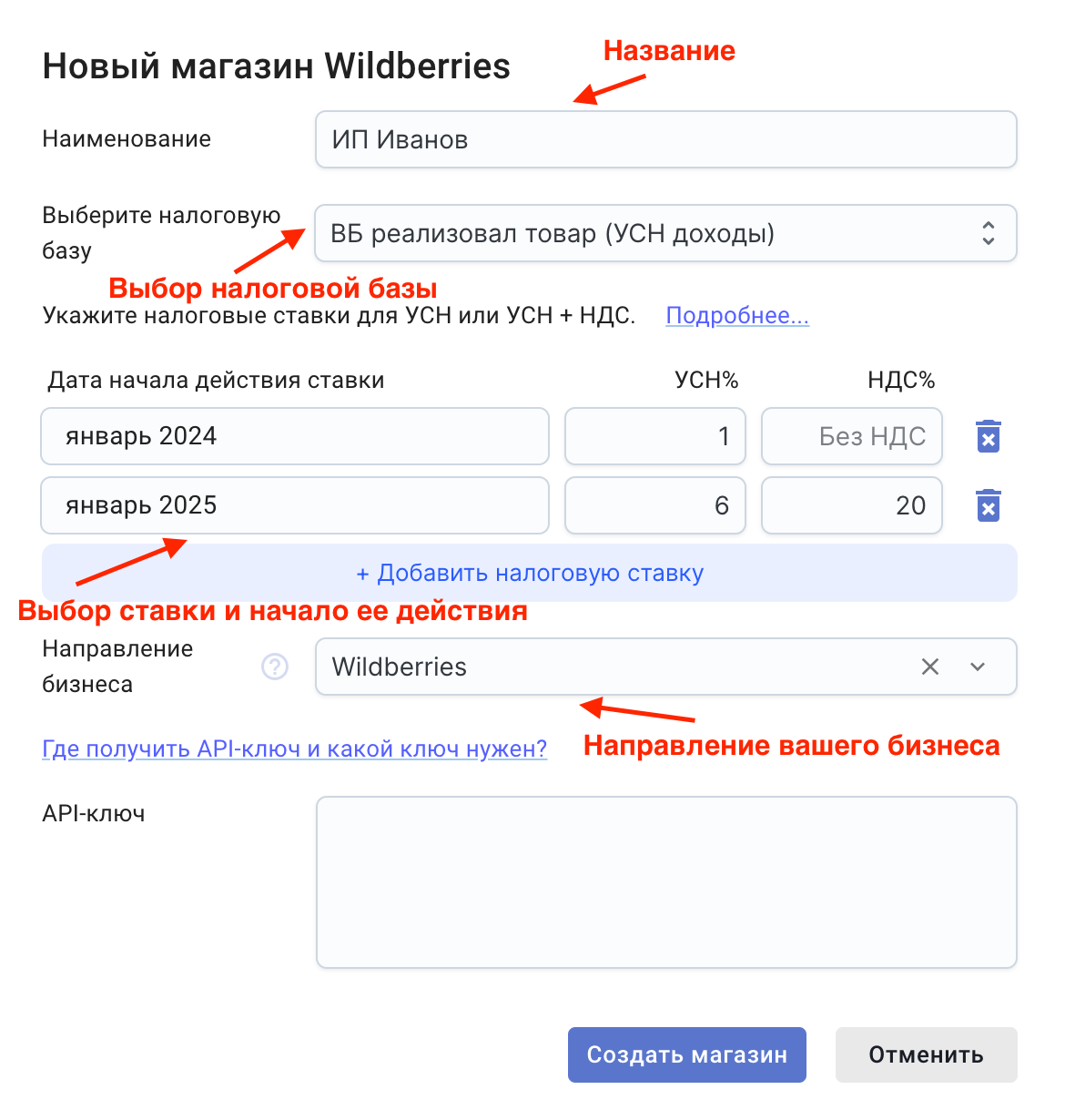1065x1120 pixels.
Task: Open the Подробнее link about tax rates
Action: [737, 316]
